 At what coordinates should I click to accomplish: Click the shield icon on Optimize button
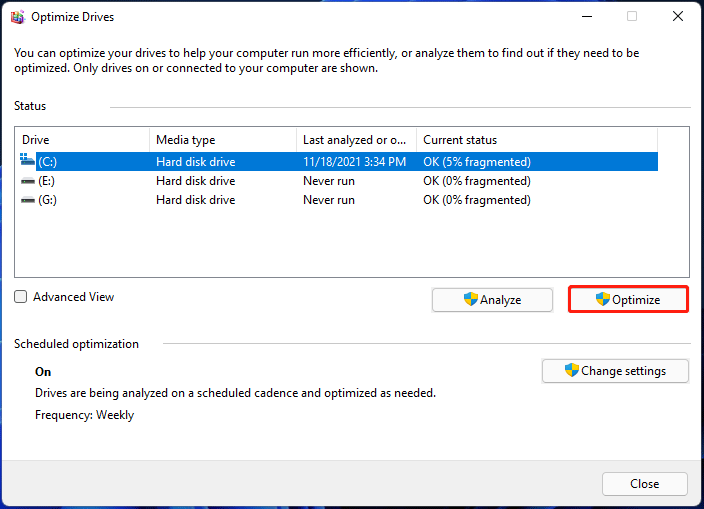[x=603, y=299]
